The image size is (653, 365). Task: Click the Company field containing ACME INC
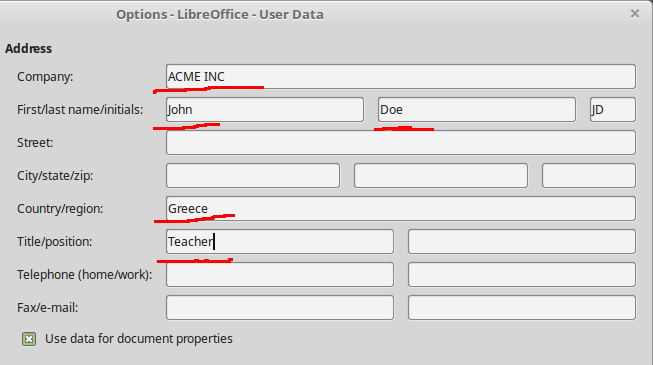coord(401,76)
